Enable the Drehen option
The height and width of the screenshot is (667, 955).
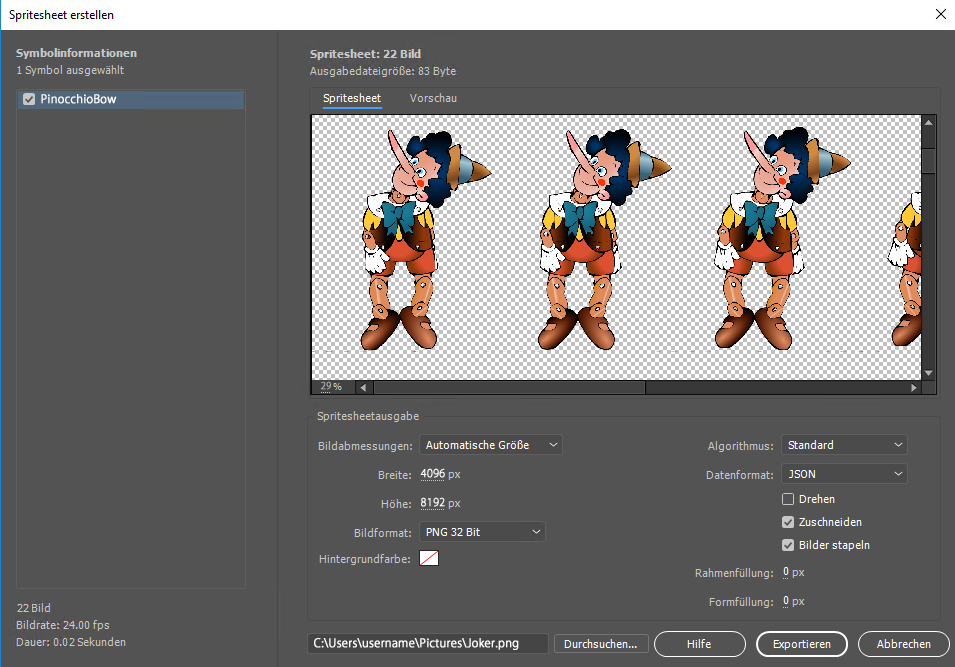tap(789, 498)
